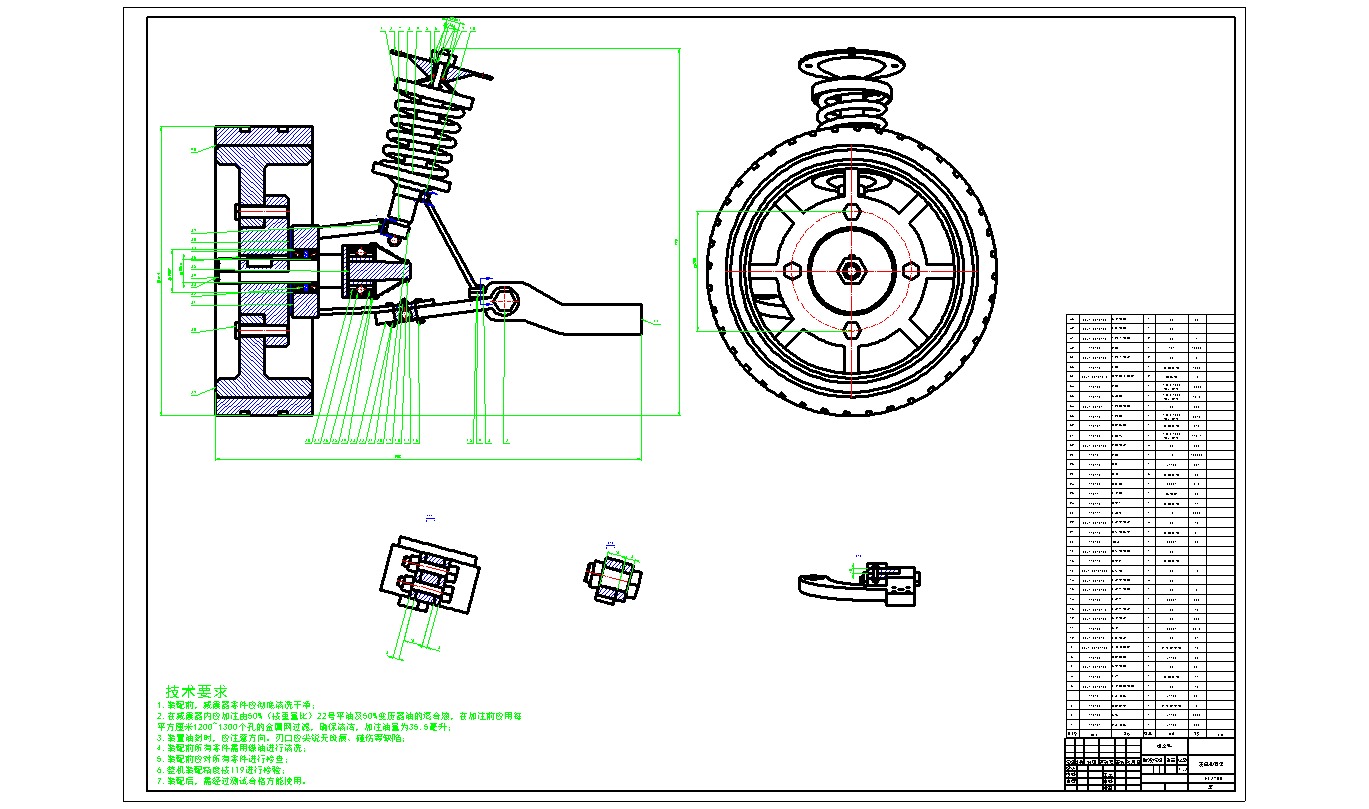This screenshot has height=809, width=1369.
Task: Click the center hub nut of the wheel
Action: coord(851,270)
